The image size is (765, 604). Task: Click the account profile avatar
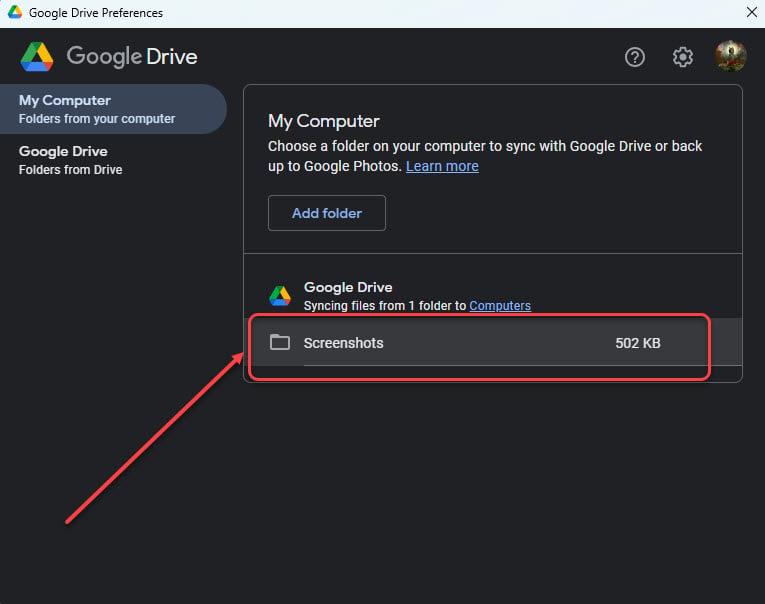point(730,56)
